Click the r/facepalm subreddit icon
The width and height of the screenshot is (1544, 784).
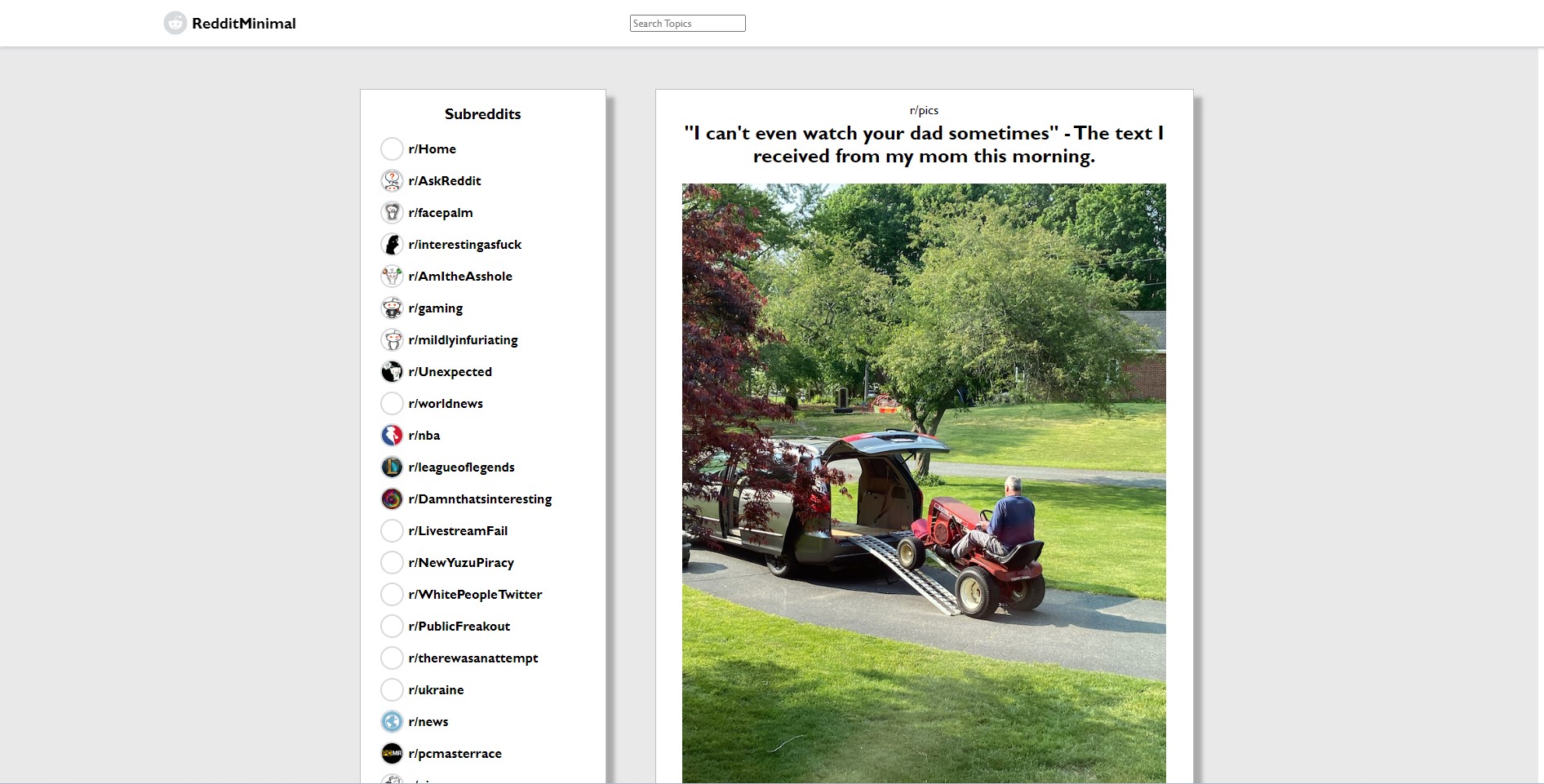click(x=392, y=212)
